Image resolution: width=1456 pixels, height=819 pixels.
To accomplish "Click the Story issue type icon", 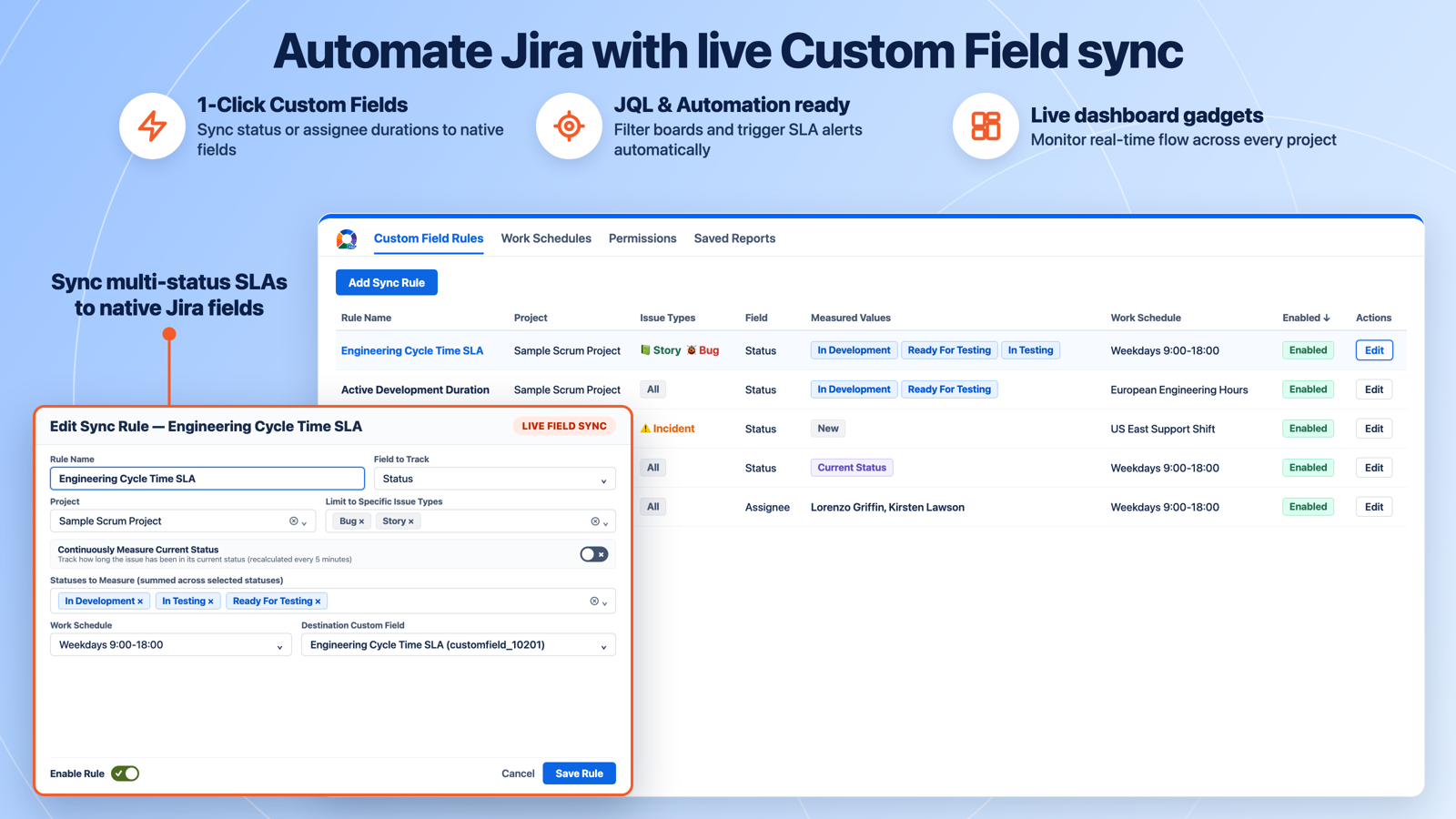I will click(x=645, y=350).
